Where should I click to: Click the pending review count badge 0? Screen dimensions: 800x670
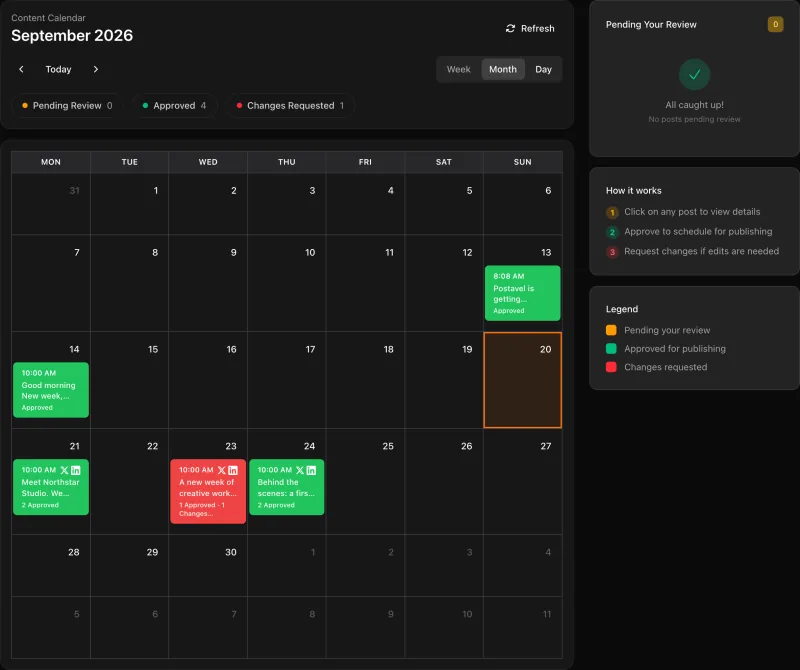(775, 24)
